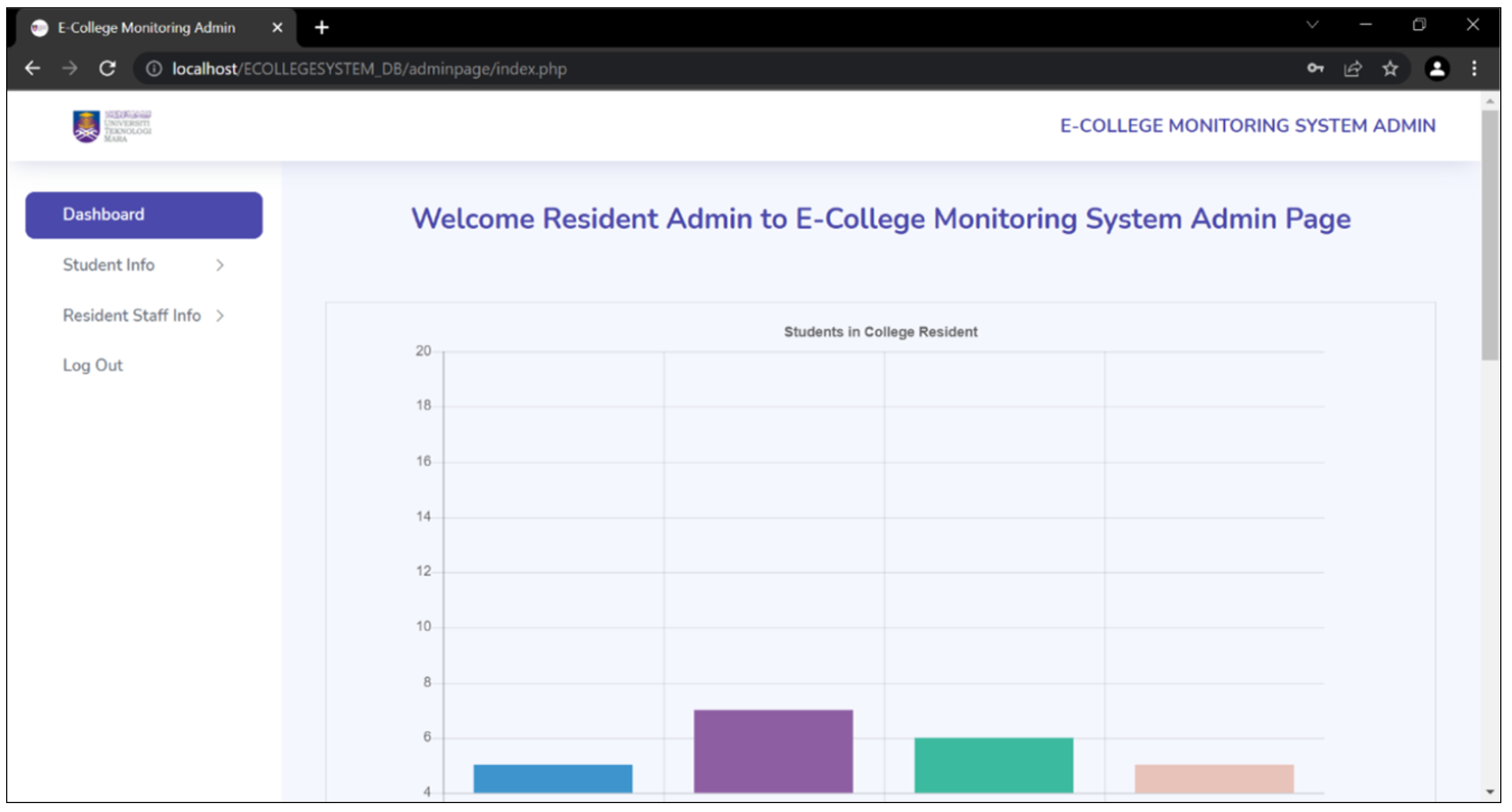Click the Log Out link
Screen dimensions: 1512x812
(x=93, y=365)
